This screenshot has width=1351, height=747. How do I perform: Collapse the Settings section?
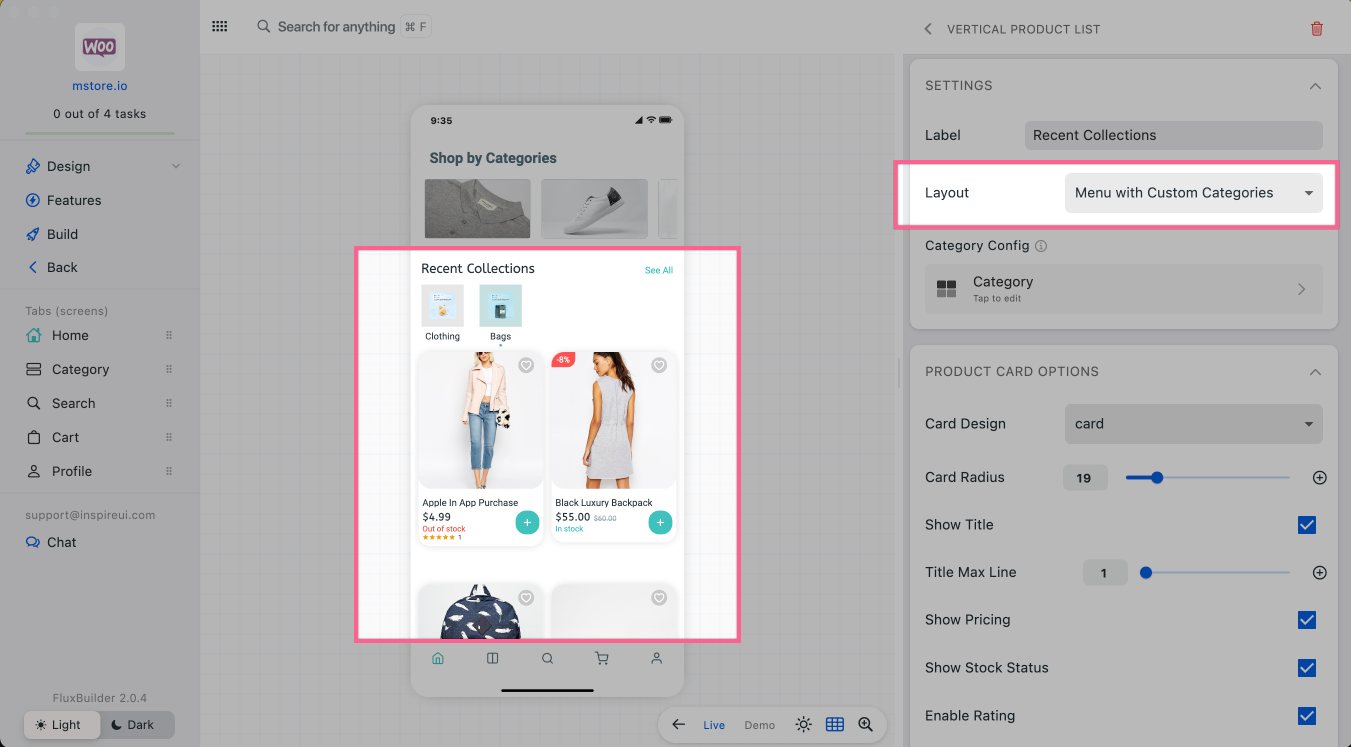1315,86
